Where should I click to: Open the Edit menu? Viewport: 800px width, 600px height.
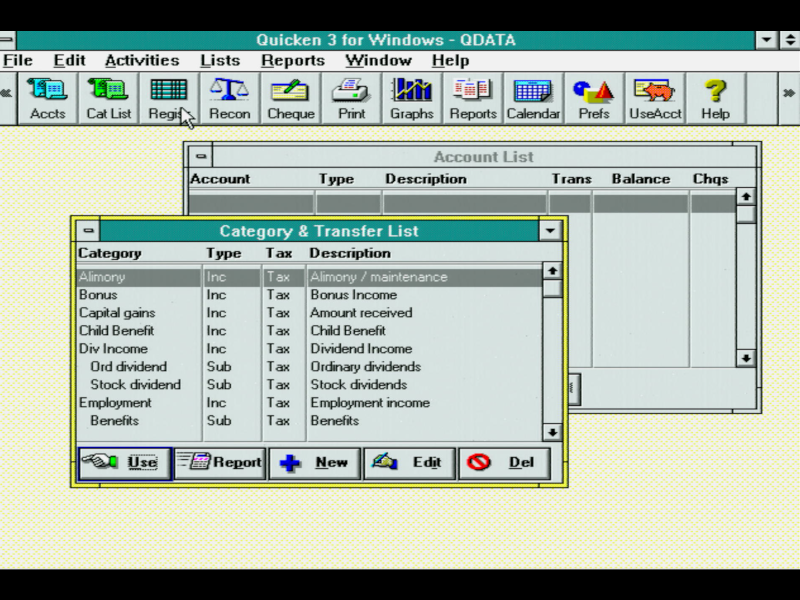(x=69, y=60)
